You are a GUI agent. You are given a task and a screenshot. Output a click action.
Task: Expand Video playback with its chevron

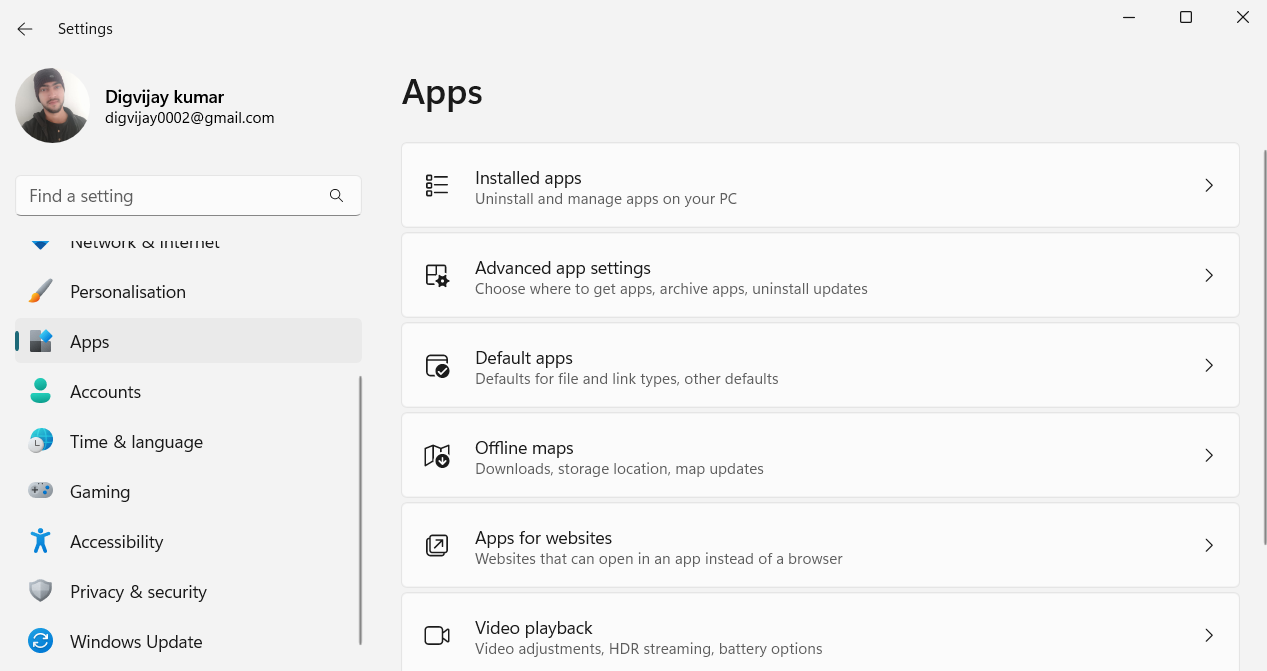coord(1209,634)
